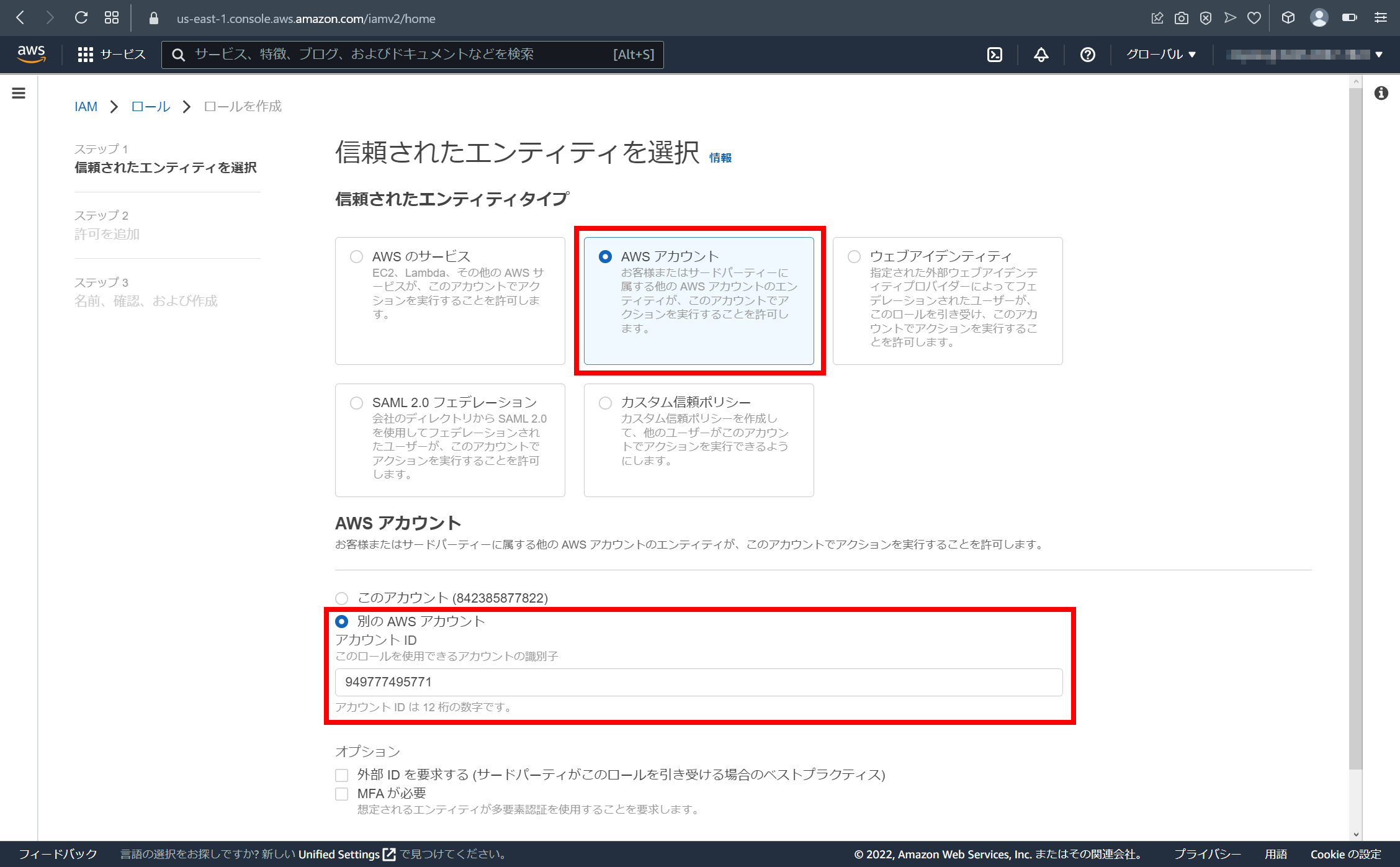Click the AWS logo to go home
The height and width of the screenshot is (867, 1400).
[x=31, y=54]
